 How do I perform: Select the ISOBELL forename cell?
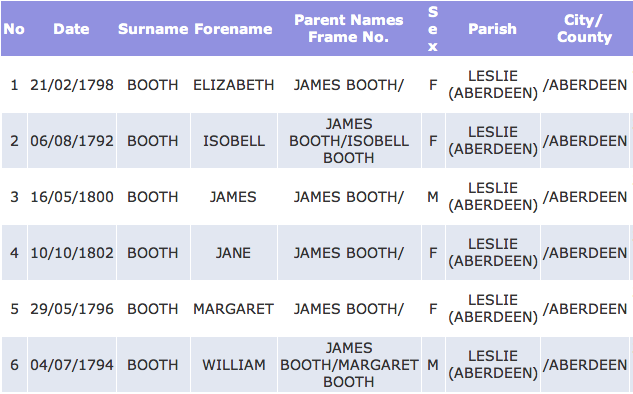point(234,141)
